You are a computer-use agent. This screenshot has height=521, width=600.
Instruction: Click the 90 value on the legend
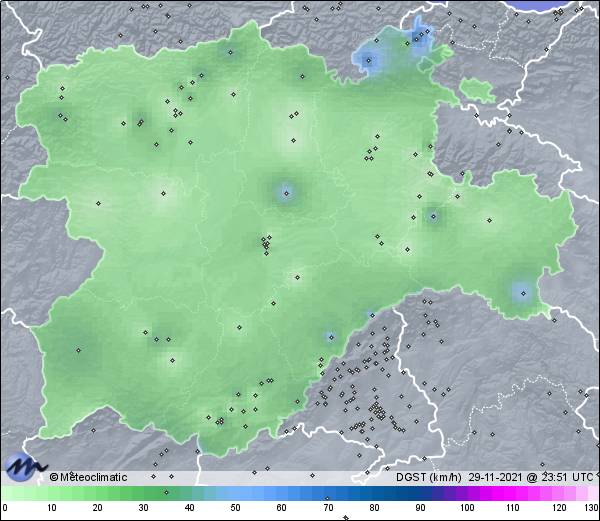(x=420, y=508)
